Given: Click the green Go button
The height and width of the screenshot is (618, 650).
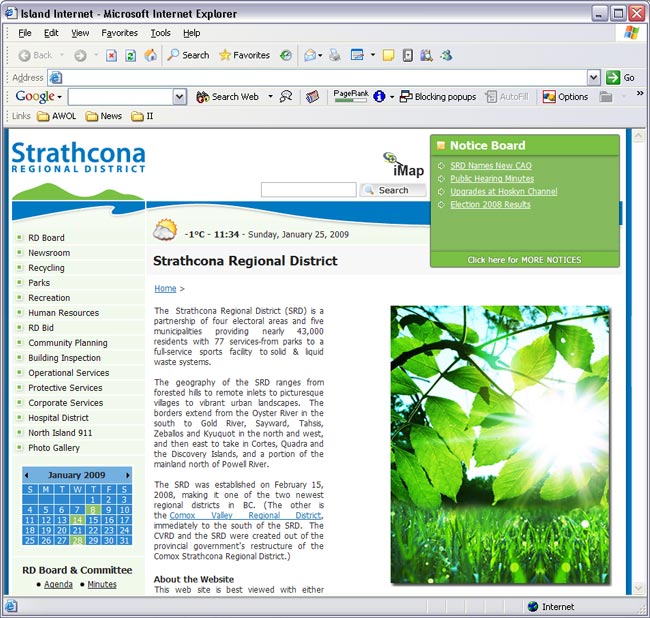Looking at the screenshot, I should [x=620, y=78].
